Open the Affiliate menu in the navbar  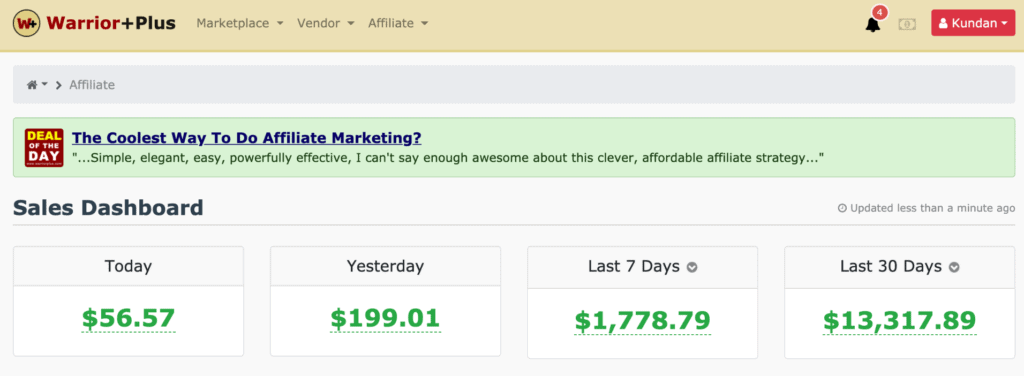[x=398, y=23]
